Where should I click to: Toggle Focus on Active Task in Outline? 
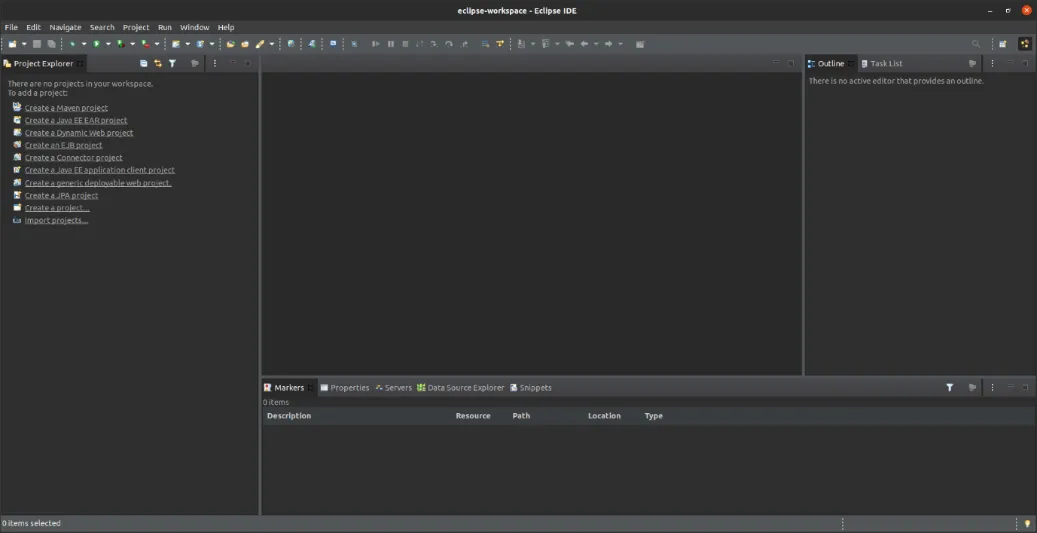point(972,63)
